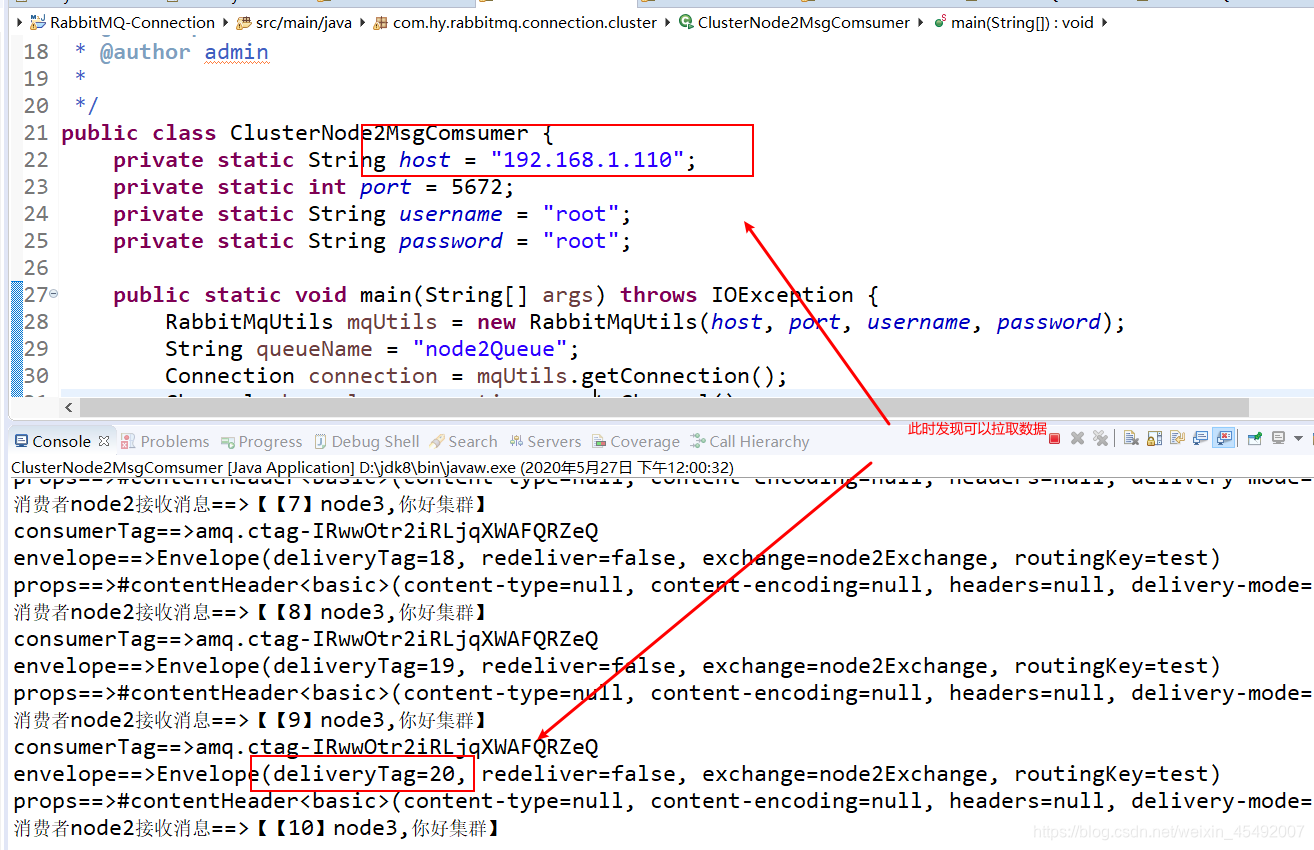Viewport: 1314px width, 850px height.
Task: Pin the current console
Action: [x=1255, y=438]
